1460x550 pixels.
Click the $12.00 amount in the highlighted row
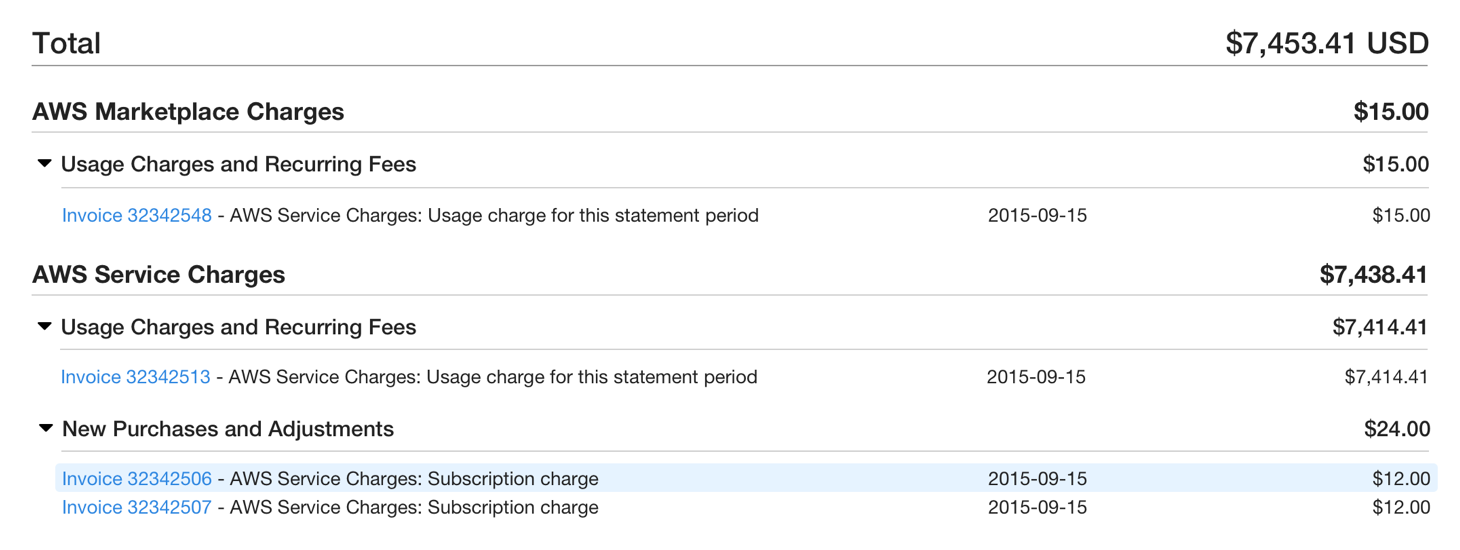tap(1401, 479)
